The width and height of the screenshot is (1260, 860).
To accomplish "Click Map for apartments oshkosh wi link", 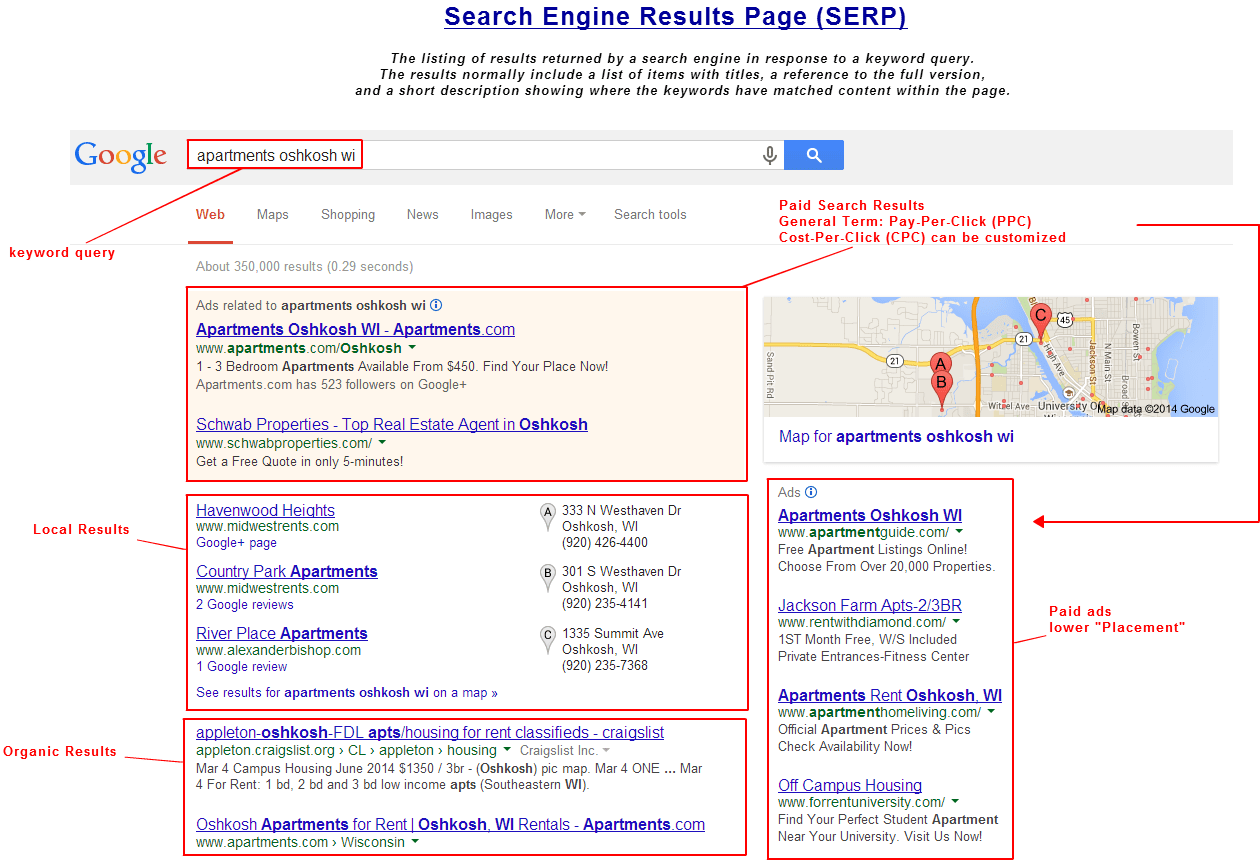I will click(896, 436).
